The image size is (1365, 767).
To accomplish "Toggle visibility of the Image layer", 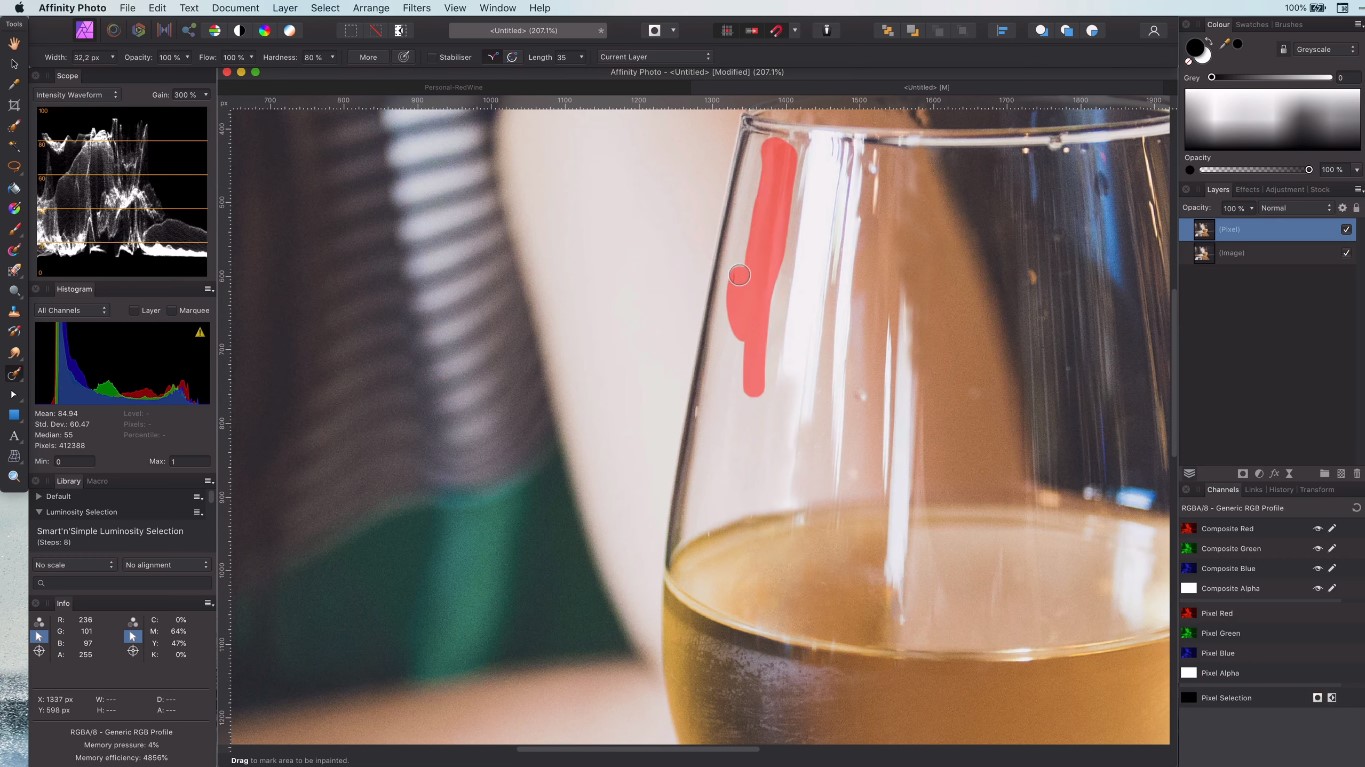I will tap(1347, 252).
